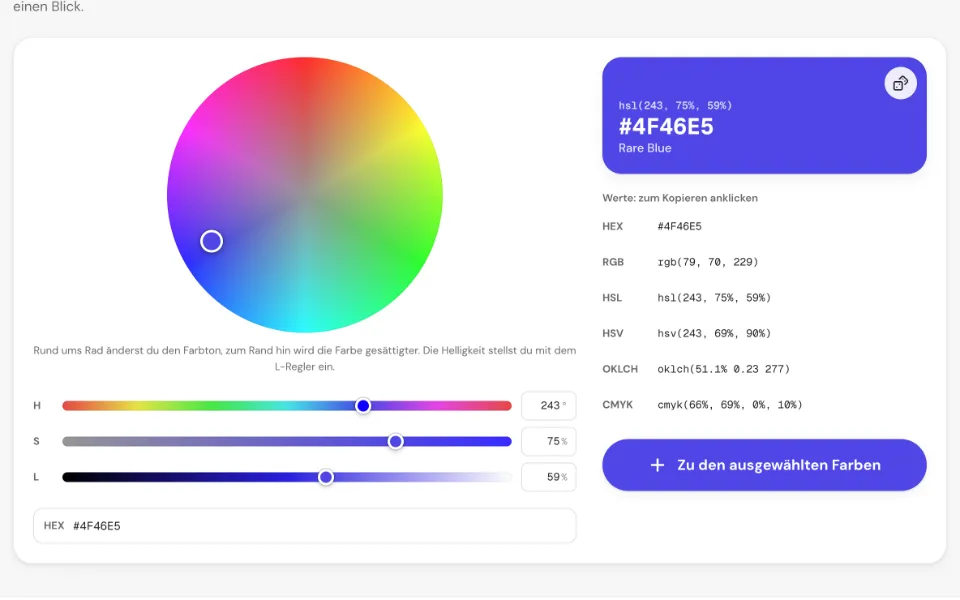Click the lightness slider handle
Screen dimensions: 960x600
pyautogui.click(x=326, y=477)
